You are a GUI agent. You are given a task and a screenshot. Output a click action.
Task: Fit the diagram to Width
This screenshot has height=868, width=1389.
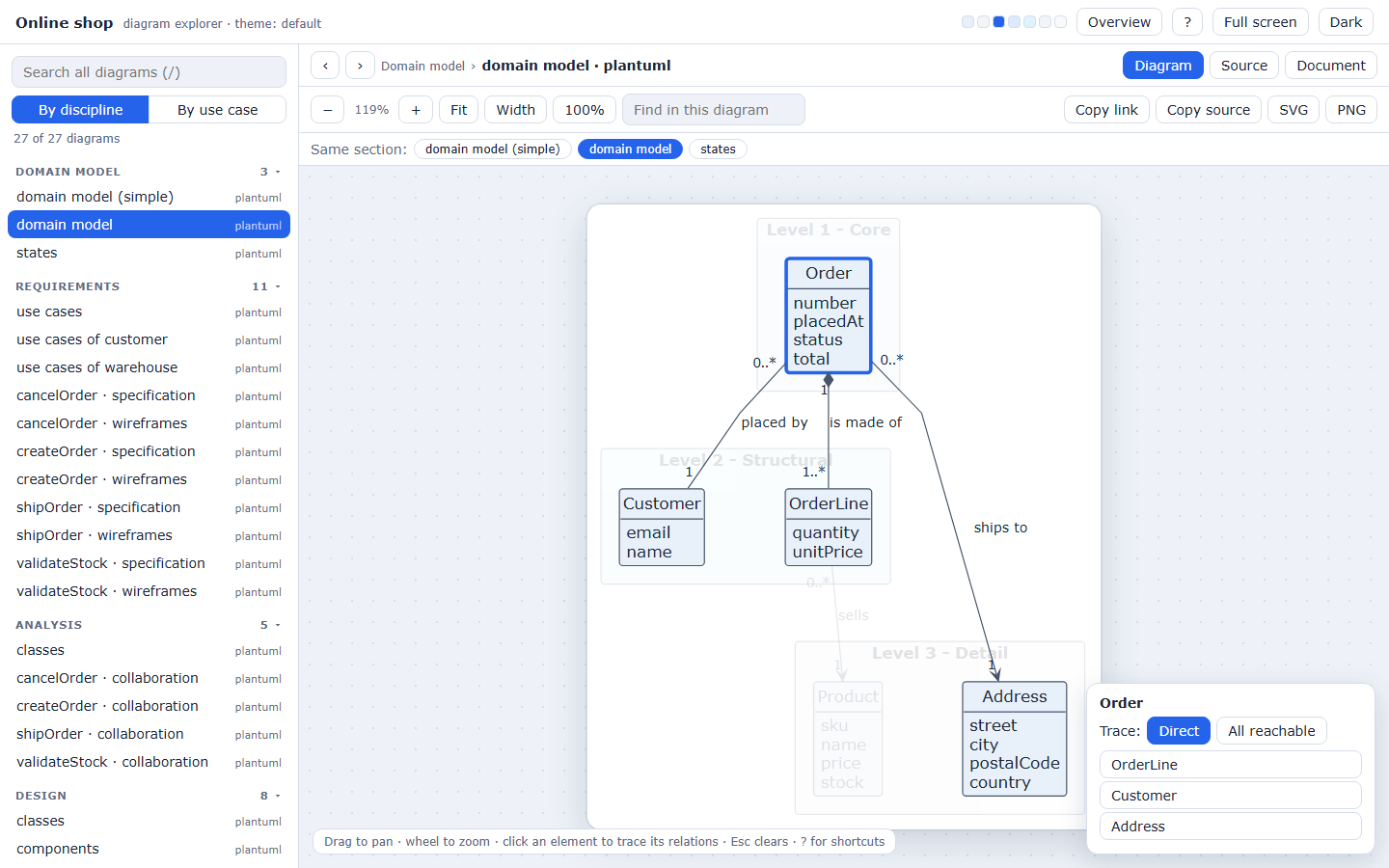pyautogui.click(x=516, y=110)
